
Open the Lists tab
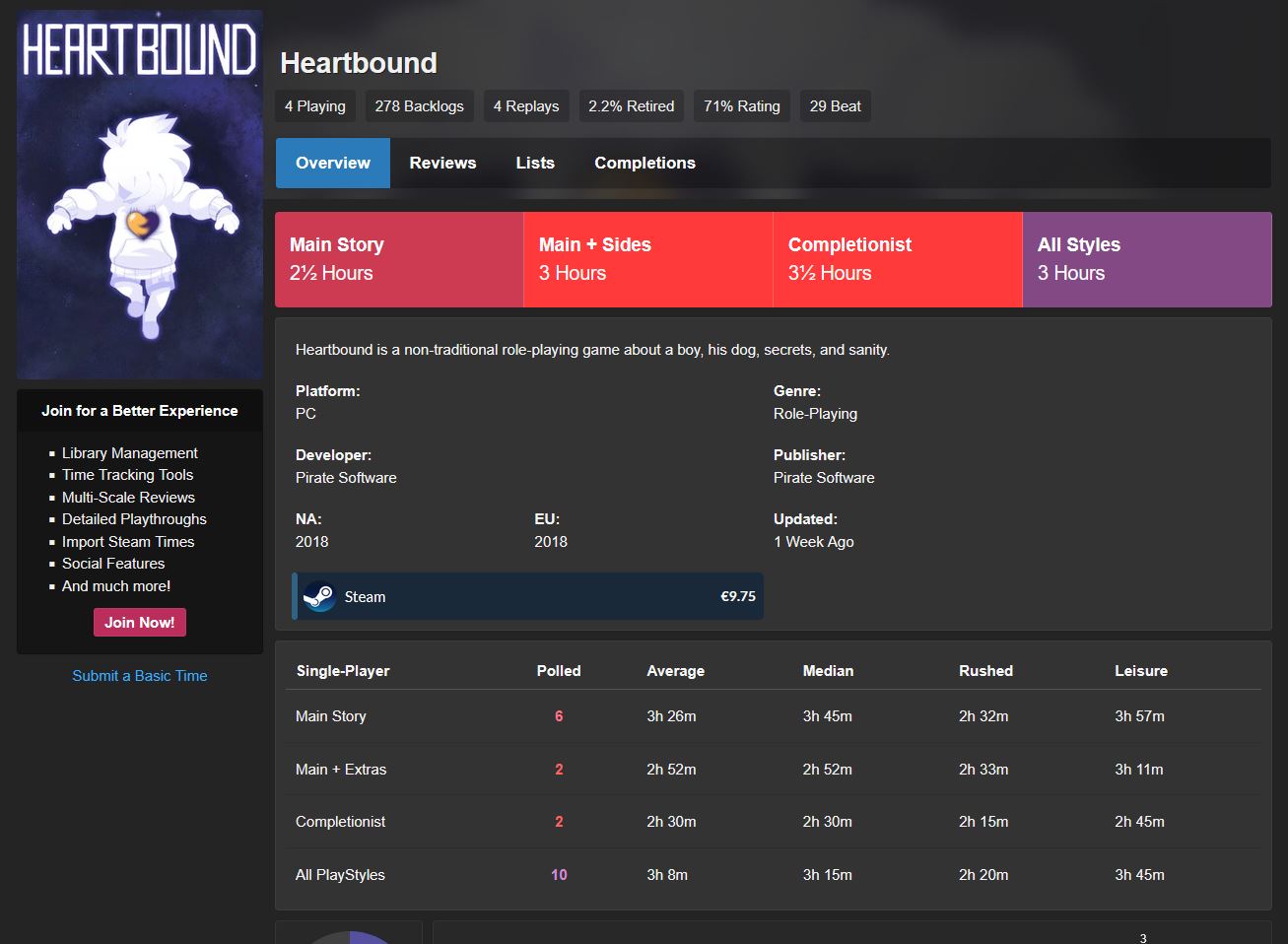pyautogui.click(x=535, y=163)
